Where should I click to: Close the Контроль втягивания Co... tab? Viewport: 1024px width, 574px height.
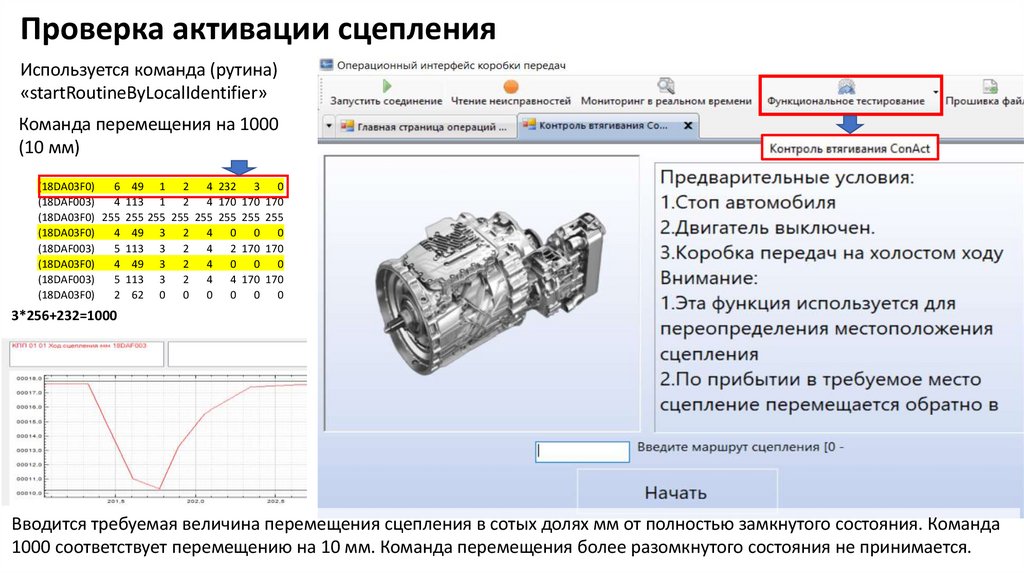(688, 125)
